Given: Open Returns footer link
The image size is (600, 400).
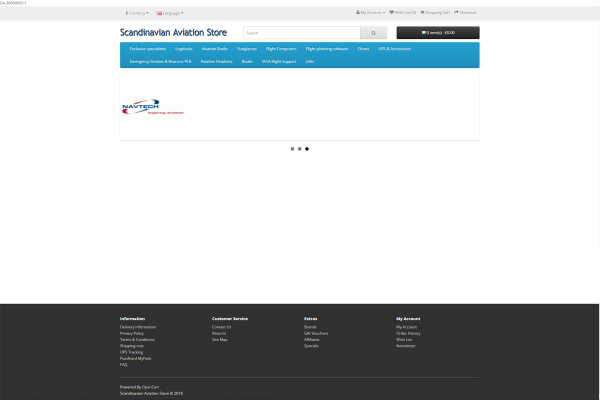Looking at the screenshot, I should click(x=219, y=333).
